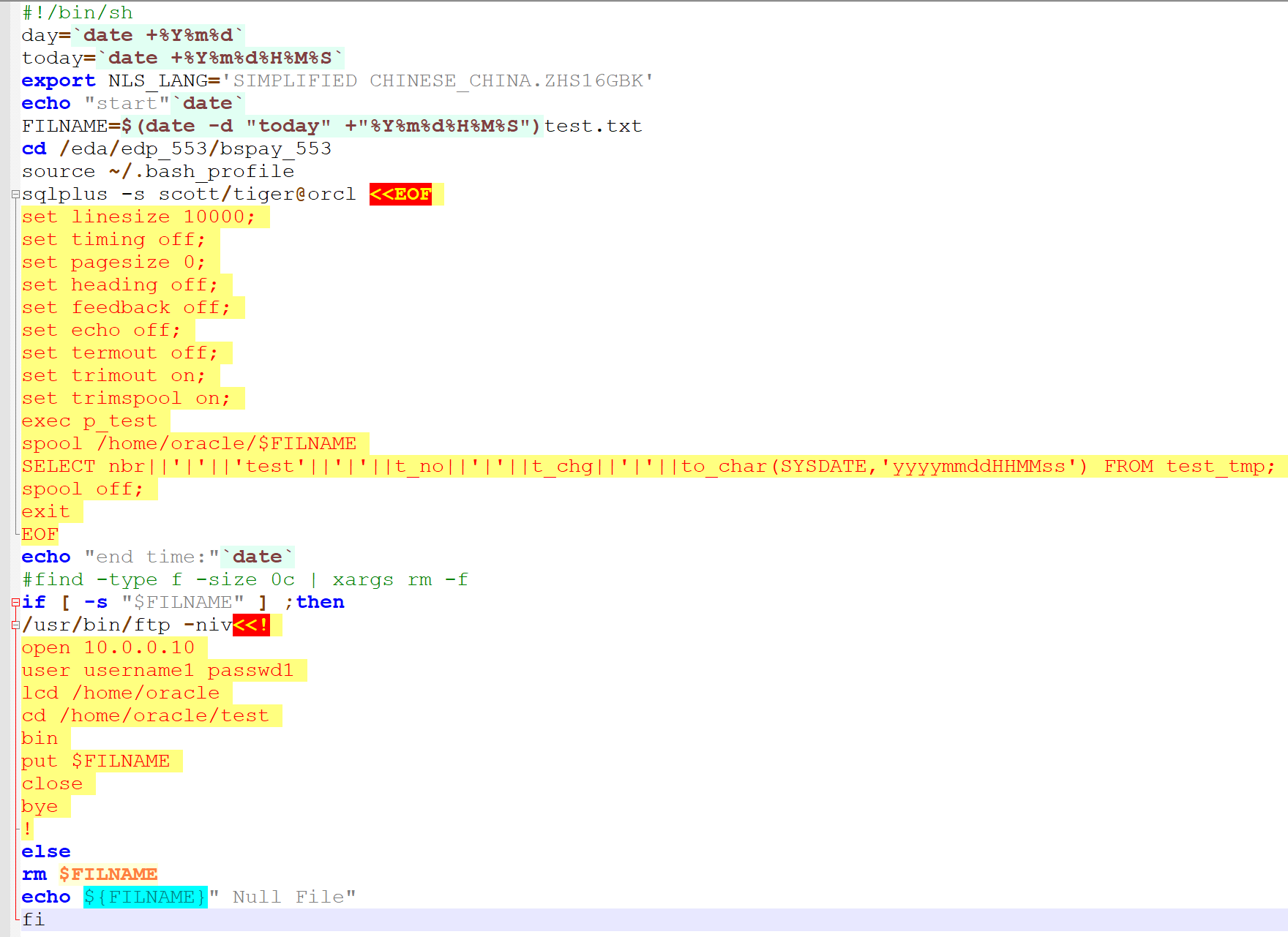Click the 'echo "start"' line
Viewport: 1288px width, 937px height.
133,104
